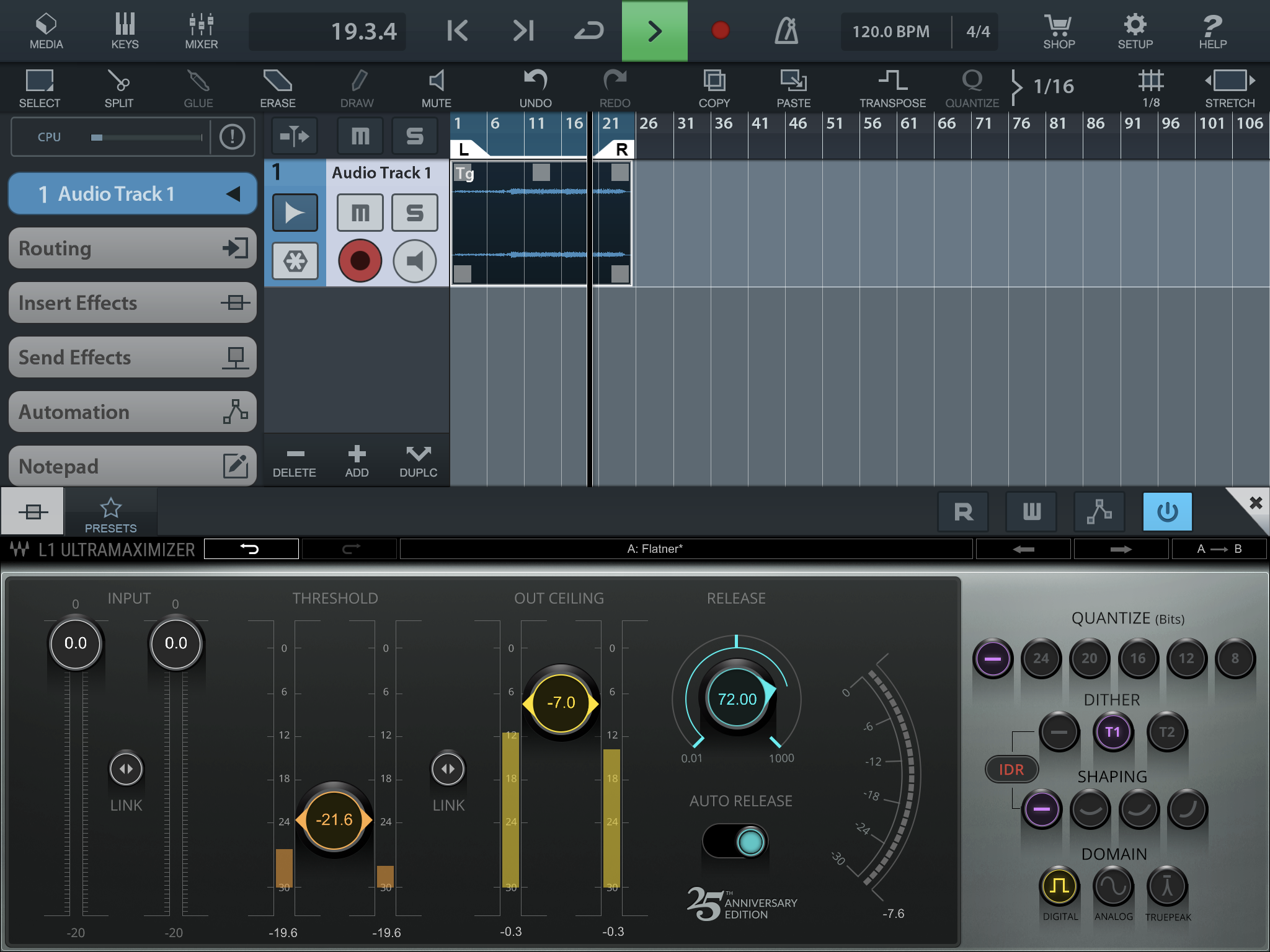Activate the STRETCH tool
Image resolution: width=1270 pixels, height=952 pixels.
click(1230, 89)
